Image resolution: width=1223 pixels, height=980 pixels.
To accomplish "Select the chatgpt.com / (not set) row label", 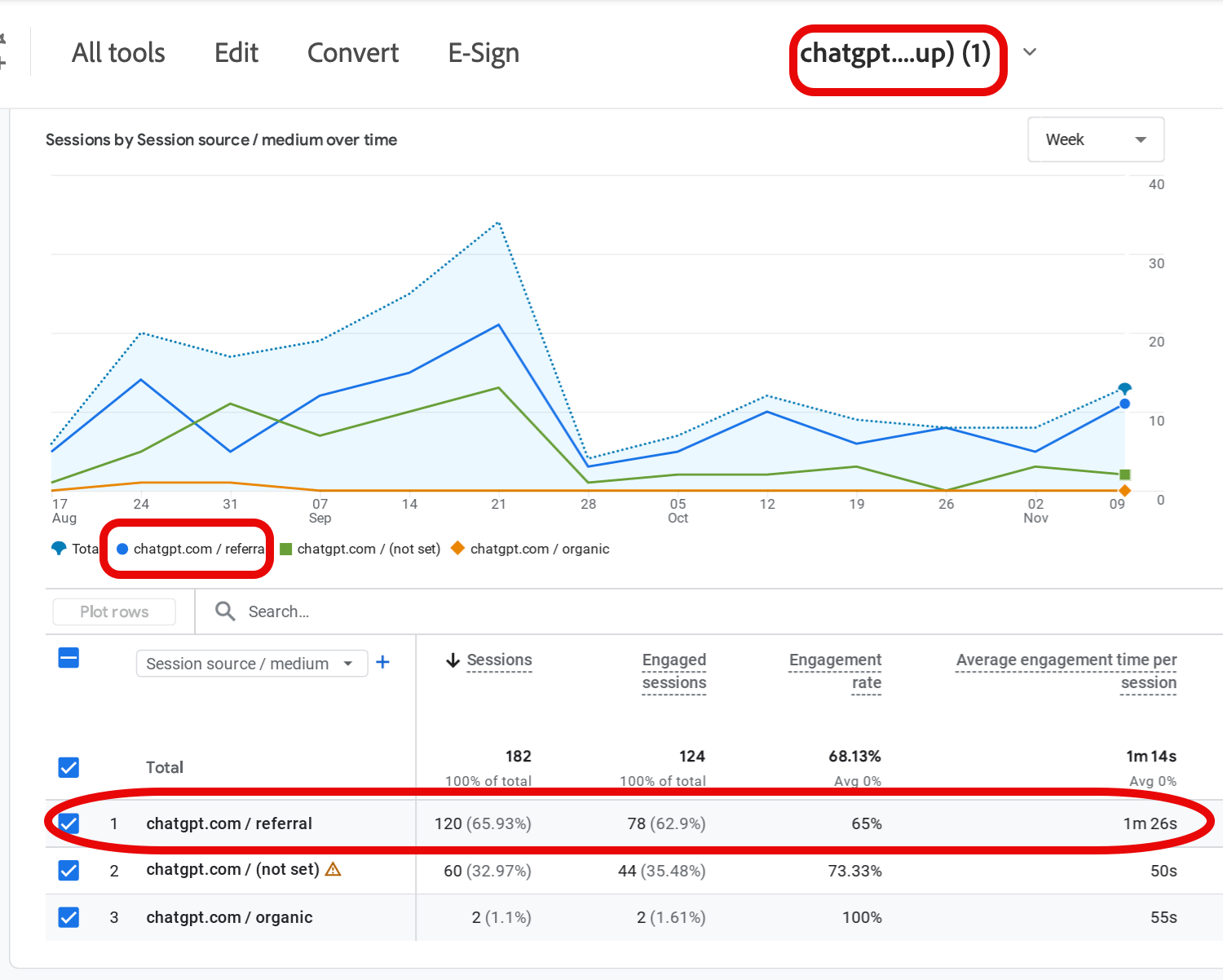I will pos(232,870).
